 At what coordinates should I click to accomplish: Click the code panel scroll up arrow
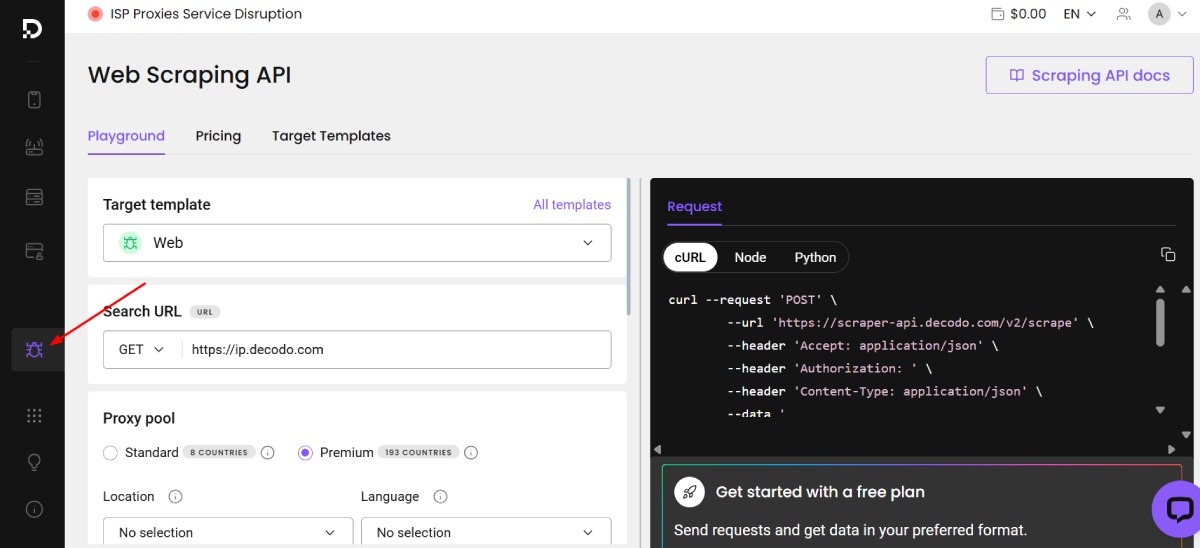point(1160,289)
